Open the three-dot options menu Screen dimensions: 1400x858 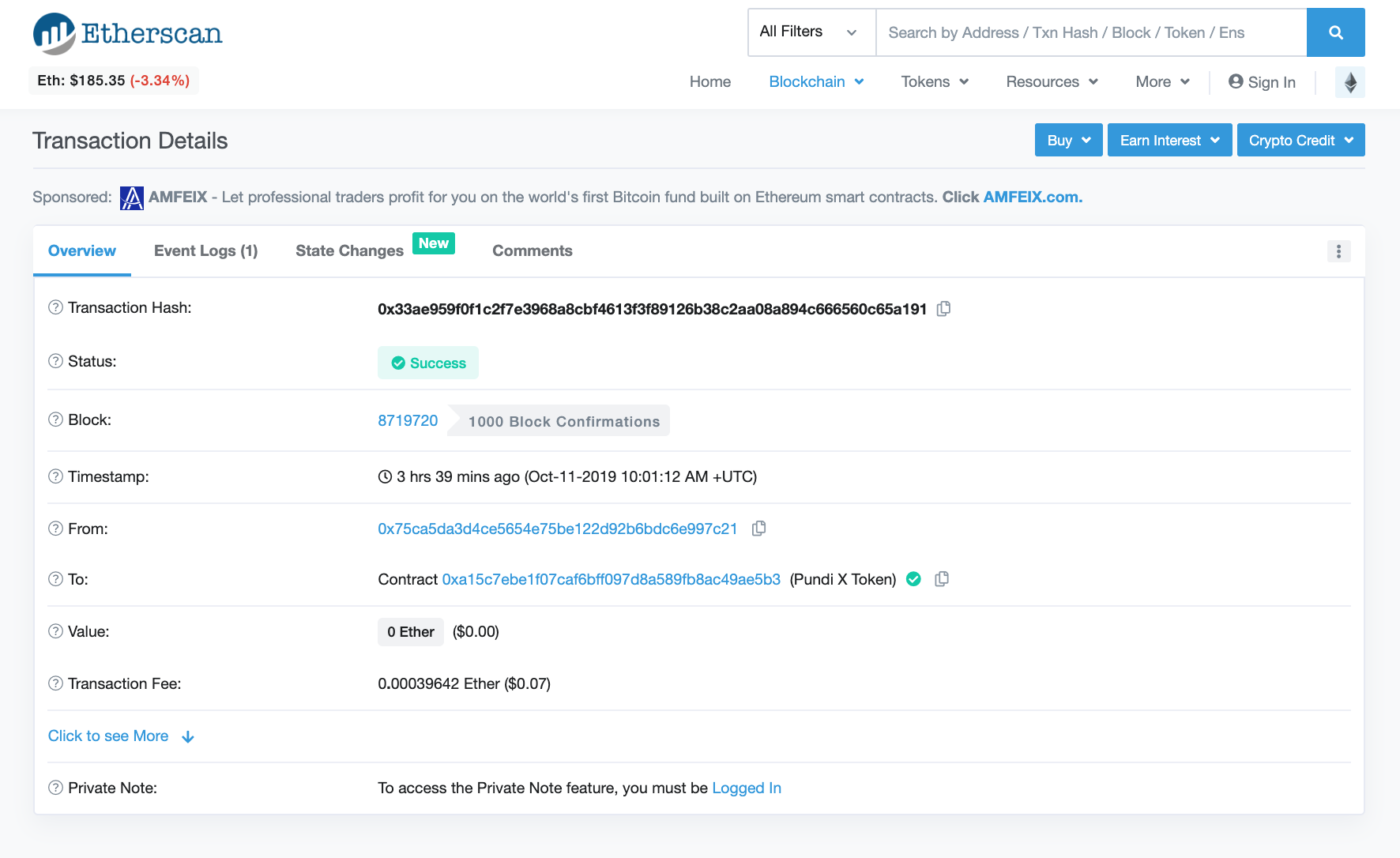point(1338,251)
